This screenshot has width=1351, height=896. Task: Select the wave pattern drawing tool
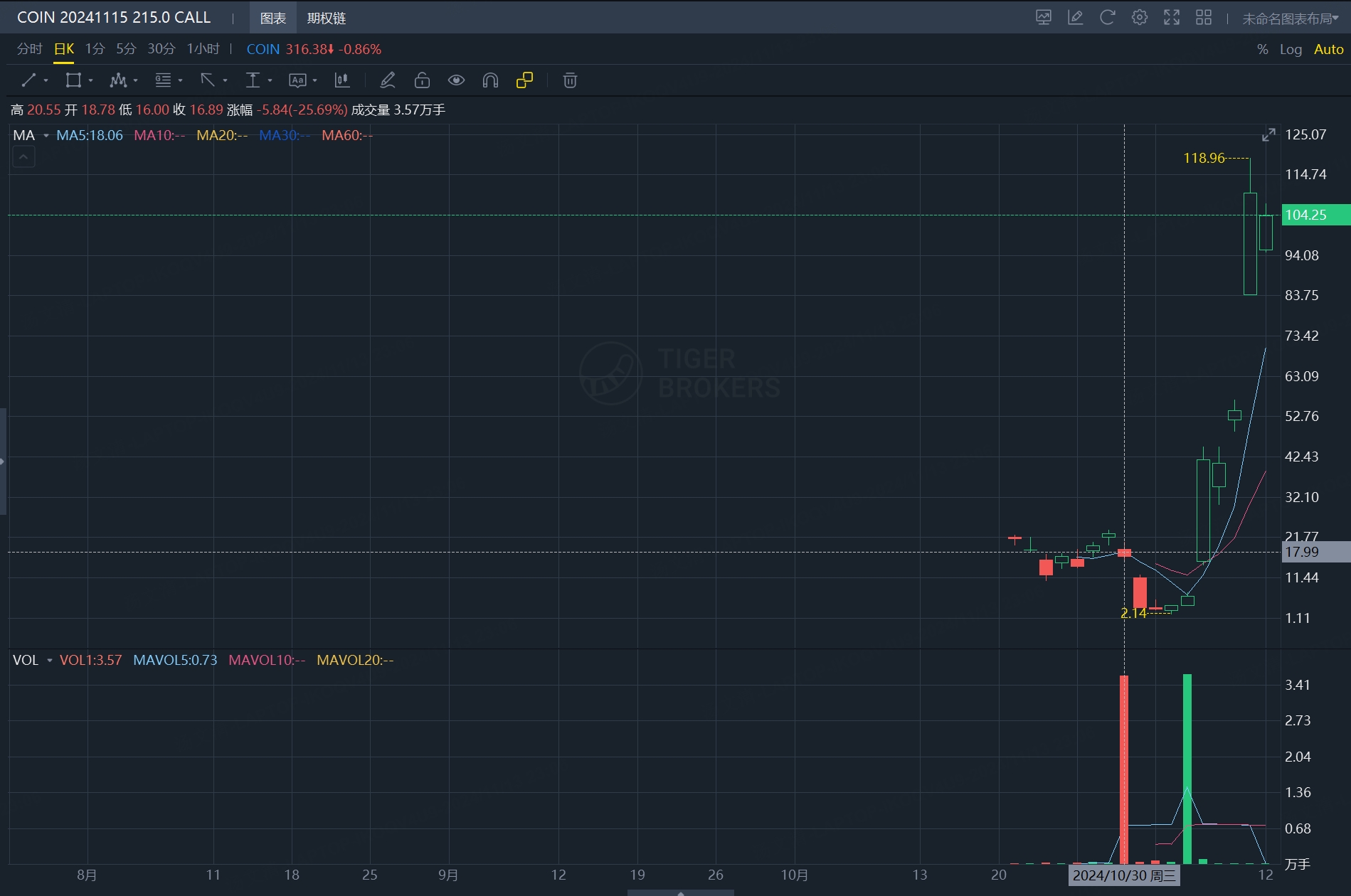click(x=118, y=80)
